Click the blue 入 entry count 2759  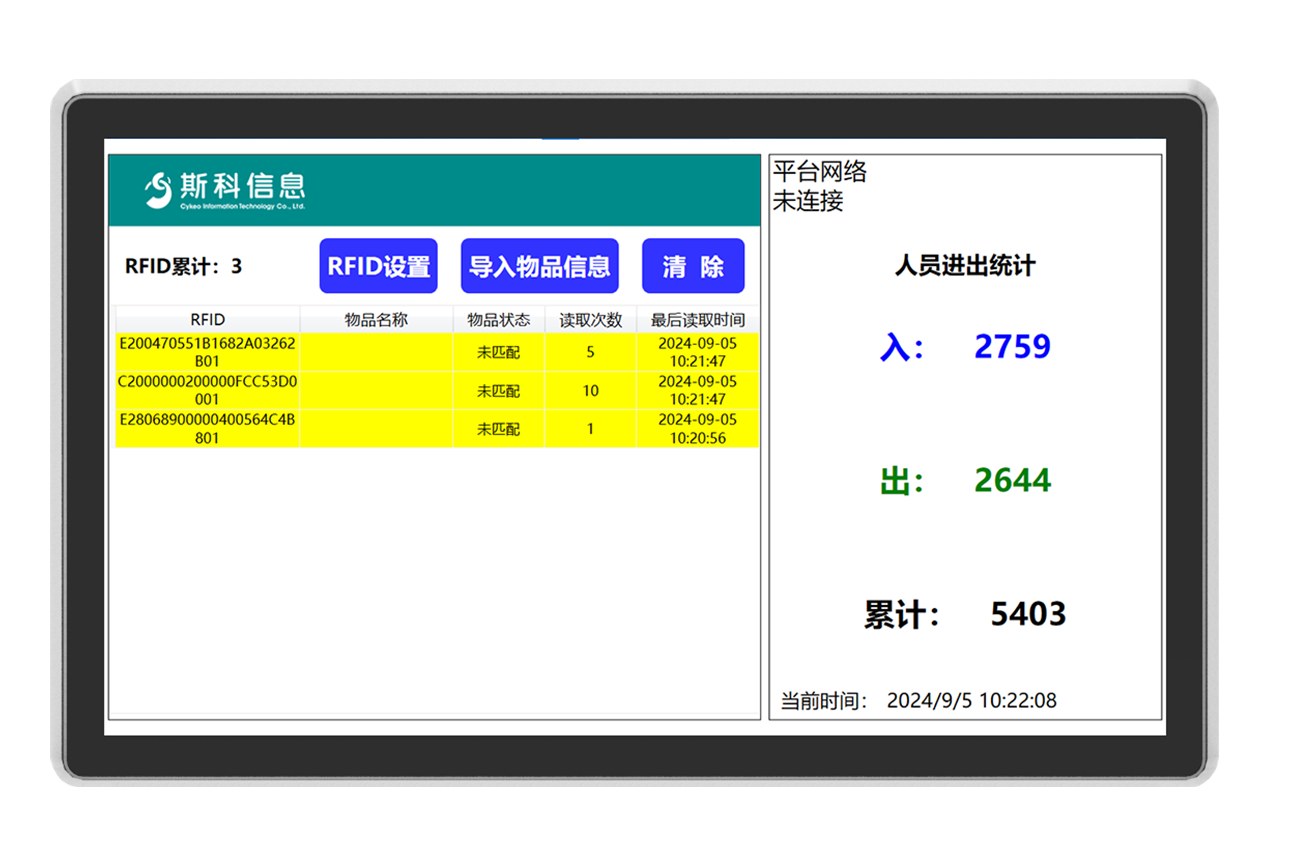pyautogui.click(x=1013, y=346)
